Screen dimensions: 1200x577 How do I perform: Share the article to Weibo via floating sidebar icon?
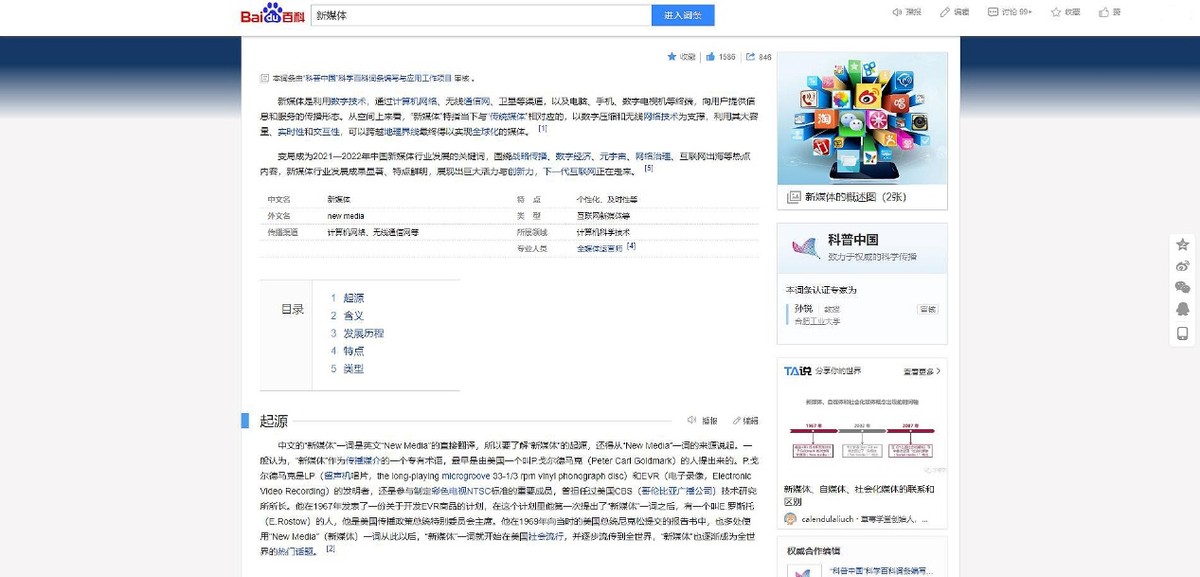(1182, 266)
